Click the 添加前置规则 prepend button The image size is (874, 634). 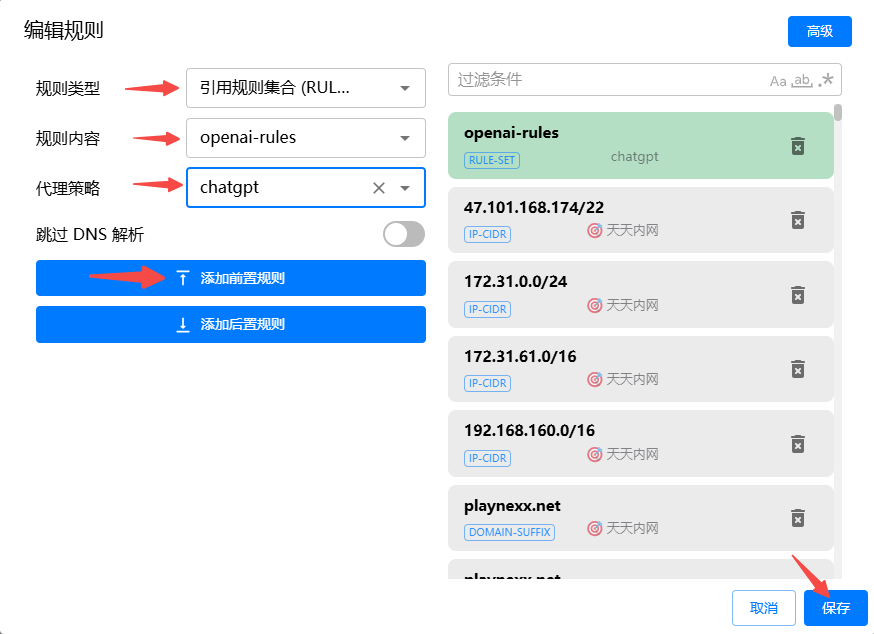231,278
